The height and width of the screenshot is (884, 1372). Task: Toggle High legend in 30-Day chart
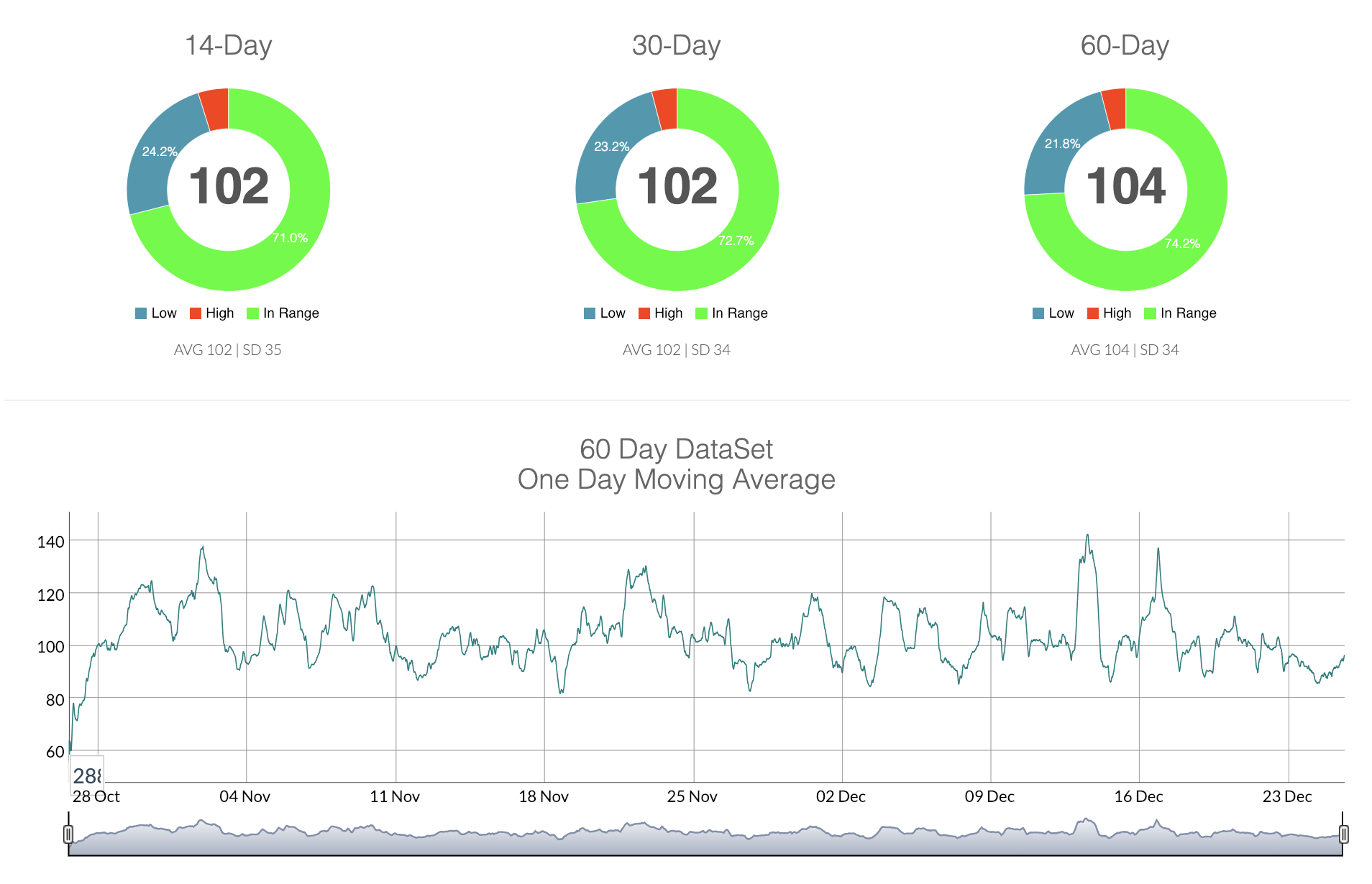(x=661, y=313)
